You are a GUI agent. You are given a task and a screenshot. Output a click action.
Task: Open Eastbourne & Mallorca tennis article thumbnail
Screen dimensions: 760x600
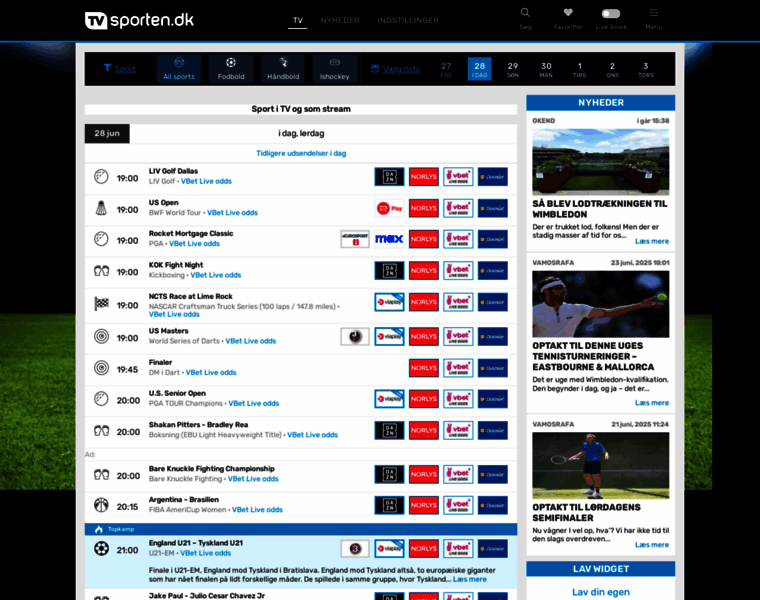601,304
